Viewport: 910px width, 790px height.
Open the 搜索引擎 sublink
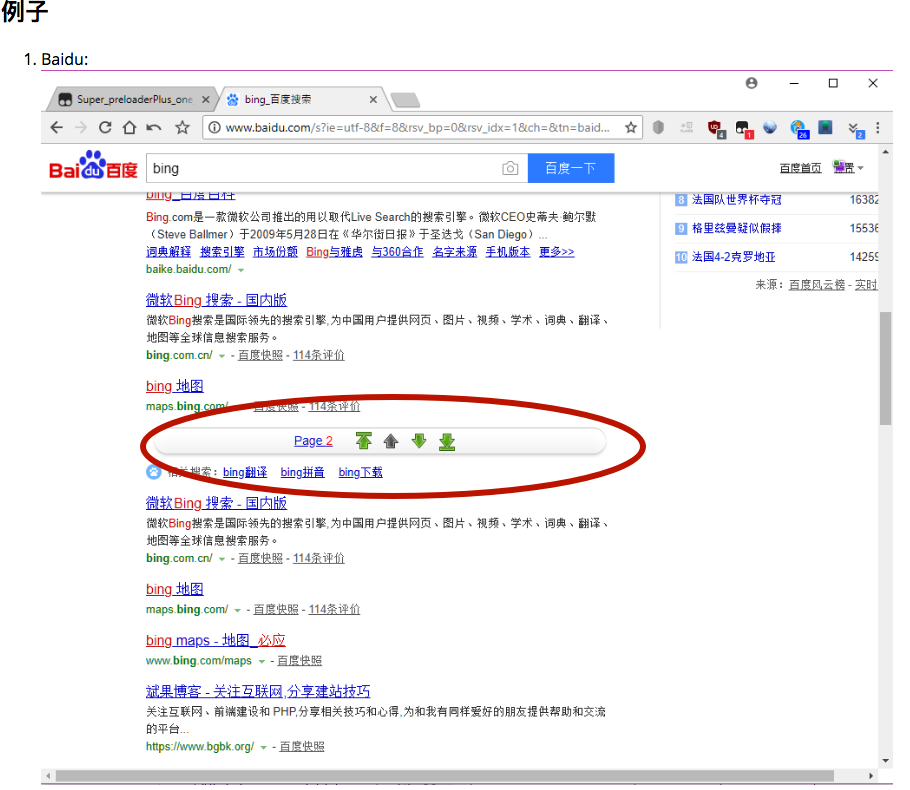[222, 251]
